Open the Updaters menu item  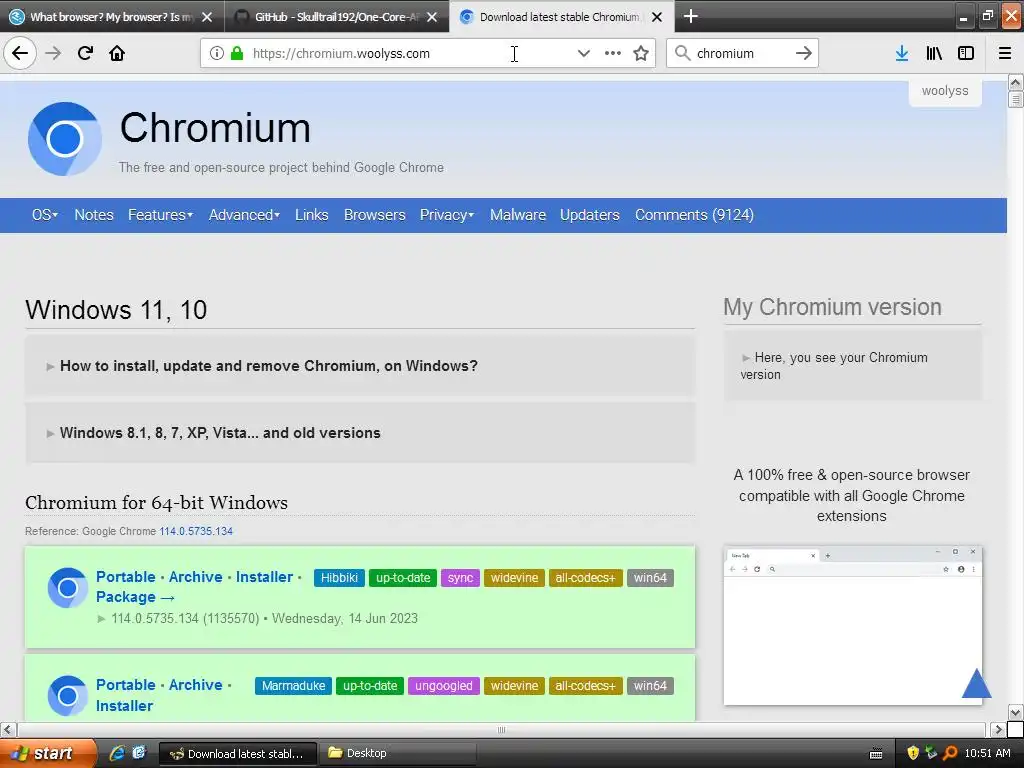tap(590, 215)
